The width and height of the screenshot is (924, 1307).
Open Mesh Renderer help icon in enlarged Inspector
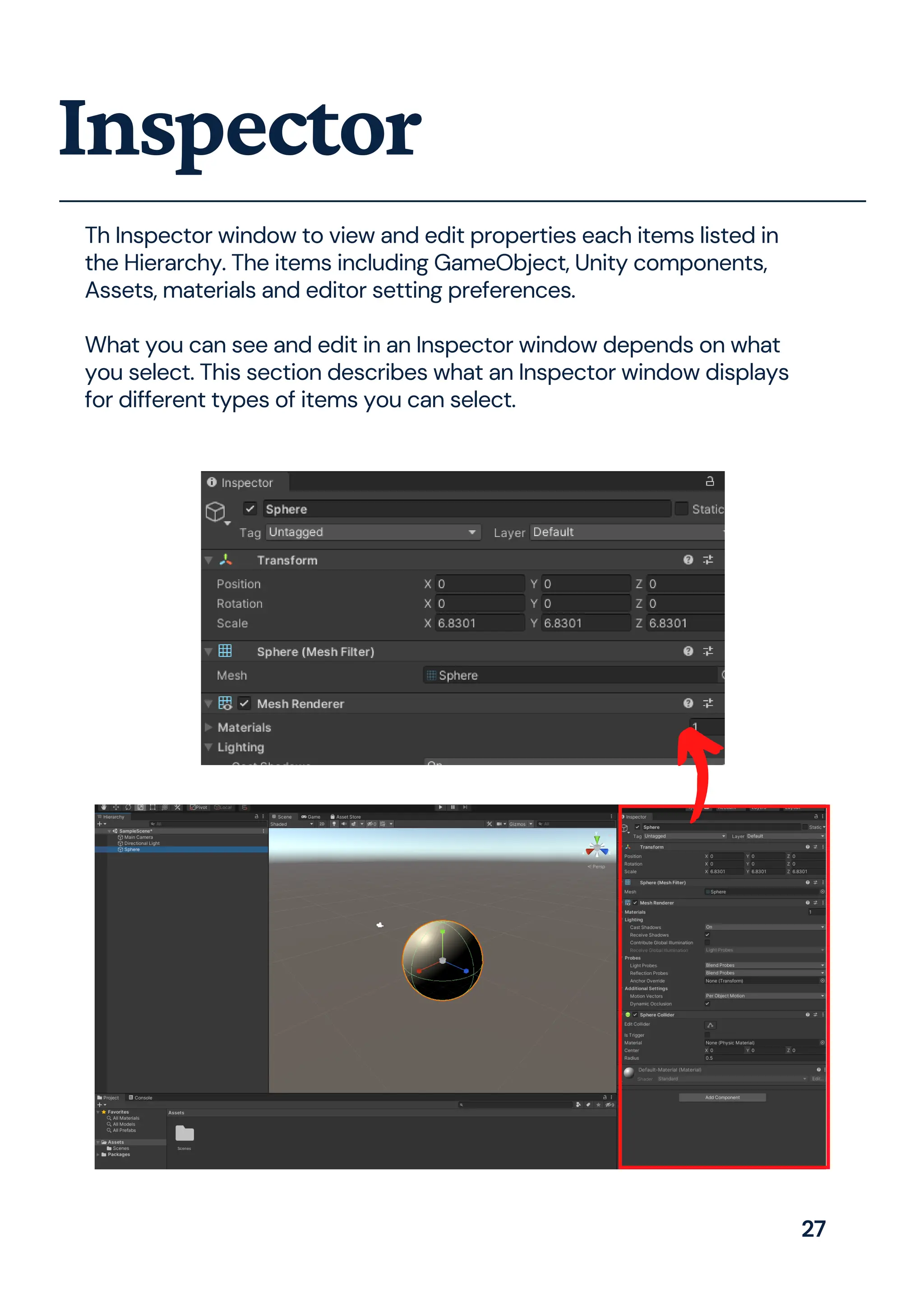688,703
